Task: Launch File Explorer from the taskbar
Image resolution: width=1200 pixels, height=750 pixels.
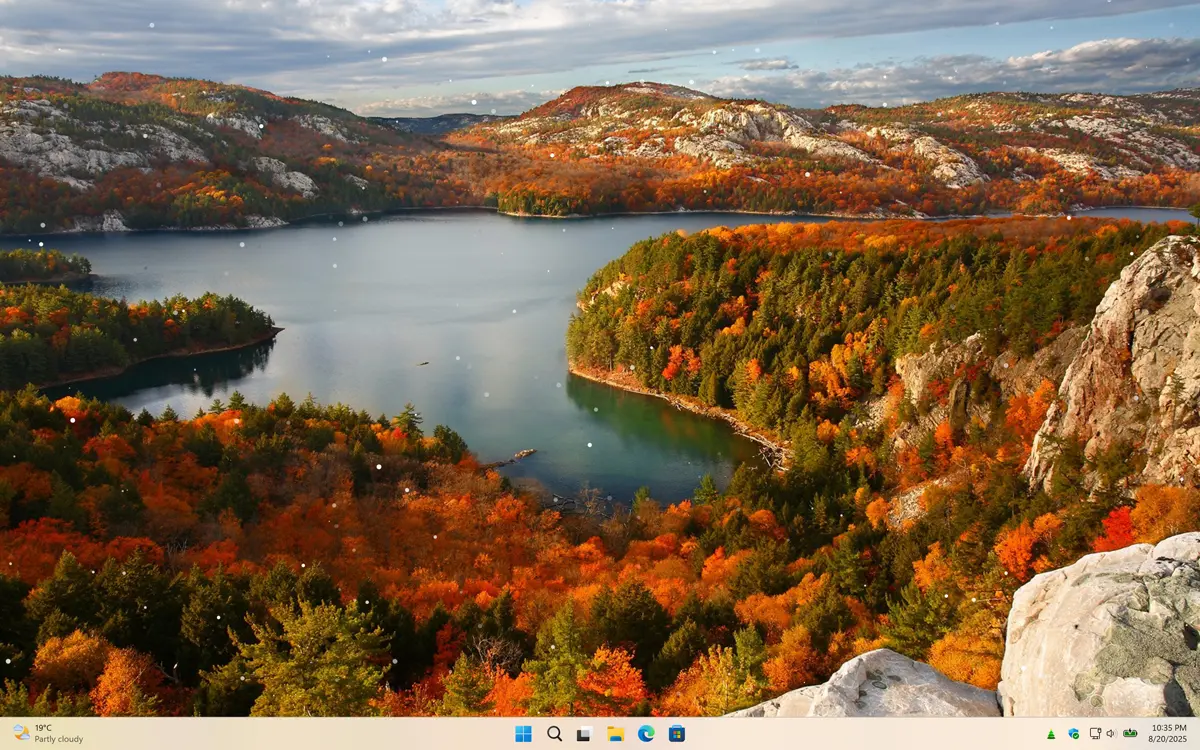Action: click(x=615, y=734)
